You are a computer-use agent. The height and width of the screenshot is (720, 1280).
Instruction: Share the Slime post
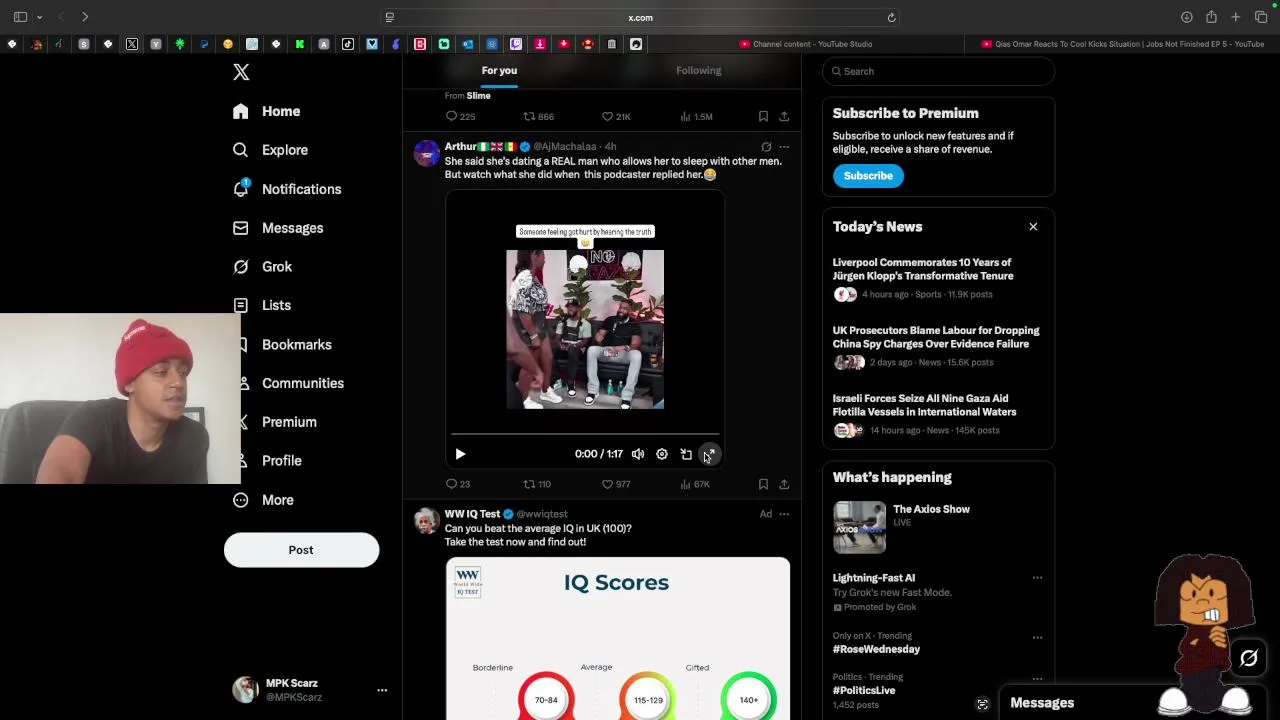tap(784, 117)
